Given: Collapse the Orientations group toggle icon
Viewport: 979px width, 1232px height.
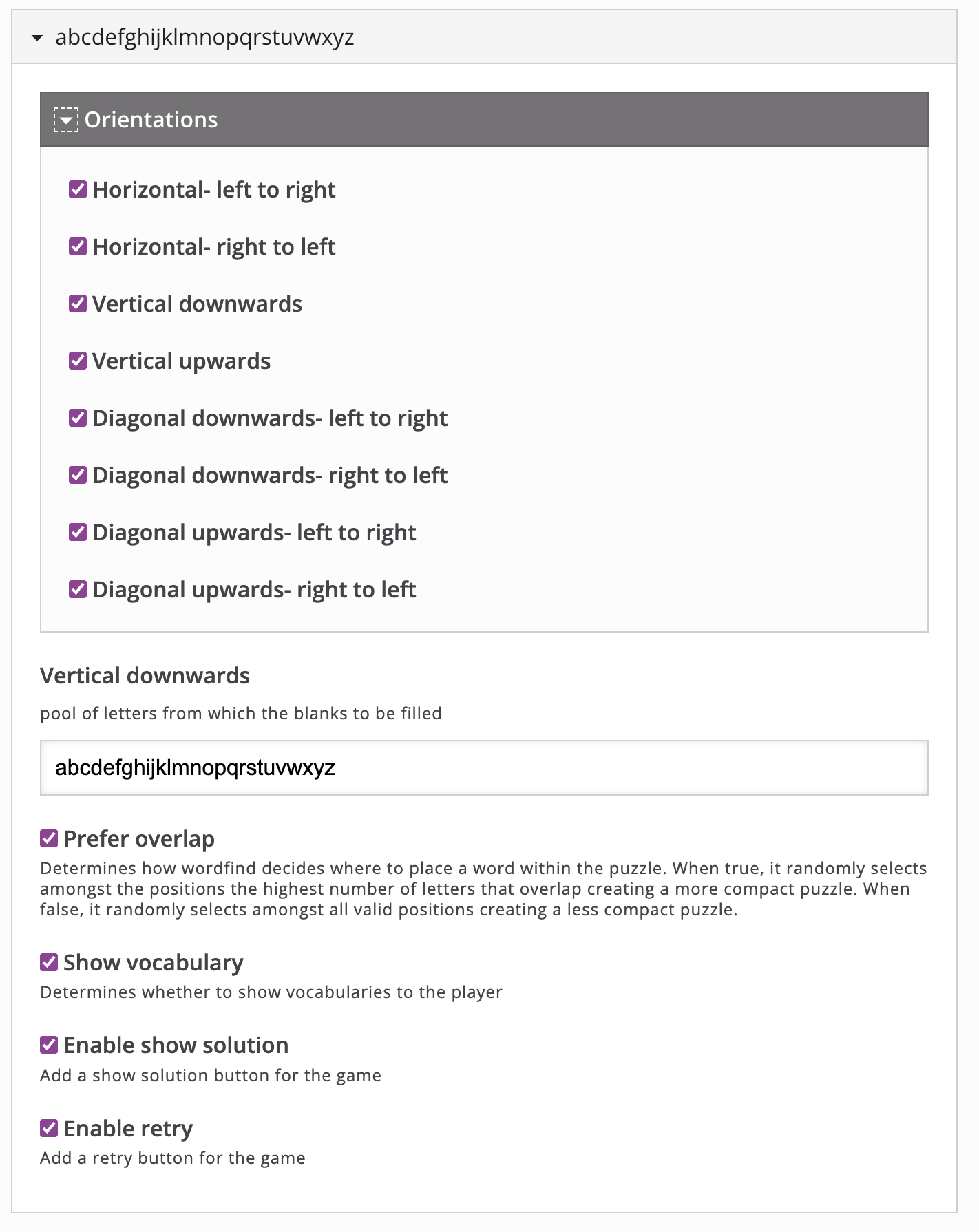Looking at the screenshot, I should pyautogui.click(x=66, y=120).
